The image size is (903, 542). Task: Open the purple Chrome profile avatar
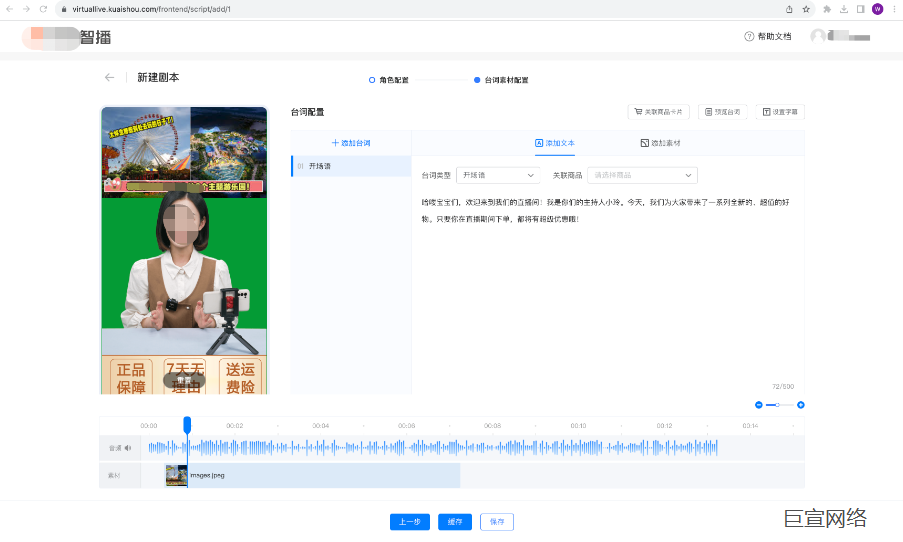coord(877,9)
